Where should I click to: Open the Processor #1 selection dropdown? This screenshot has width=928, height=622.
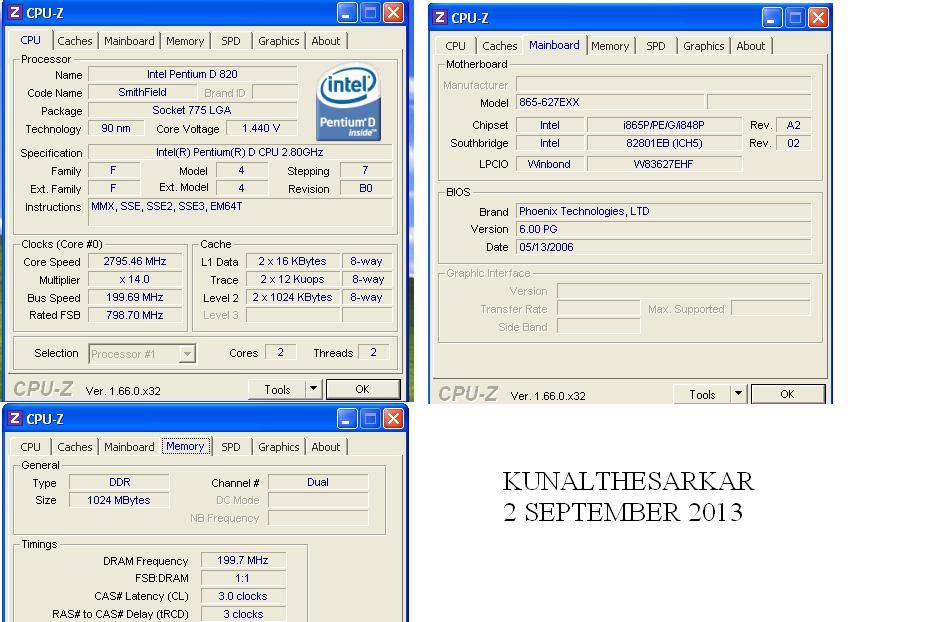[187, 354]
